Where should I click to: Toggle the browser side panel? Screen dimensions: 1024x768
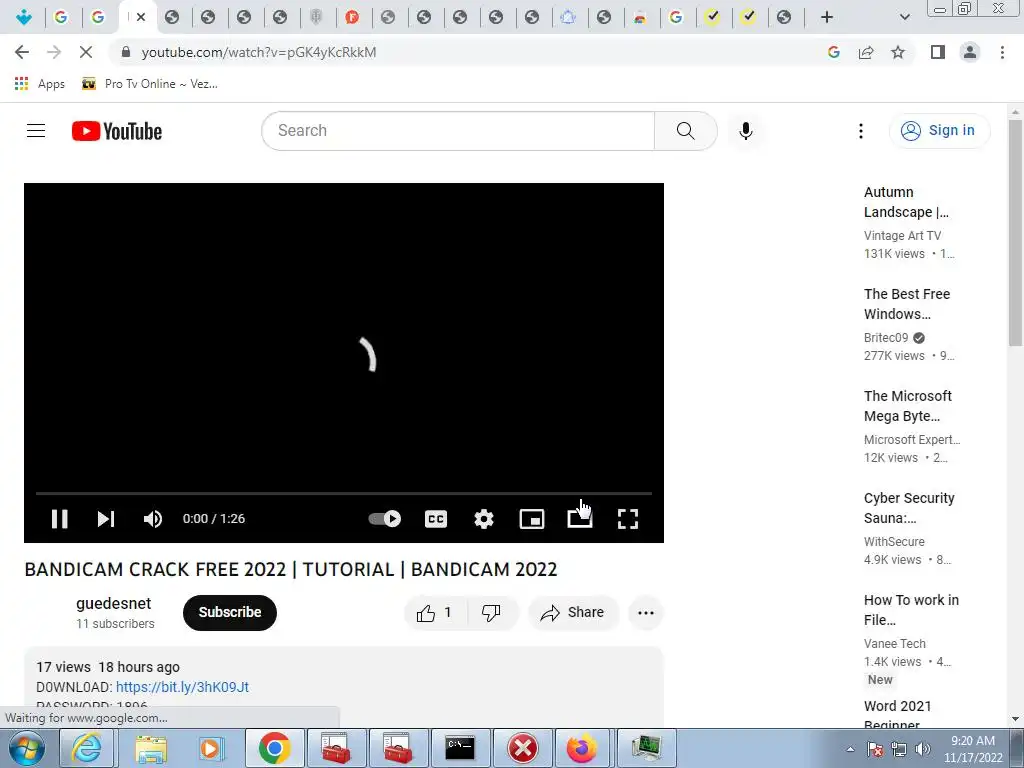point(938,52)
